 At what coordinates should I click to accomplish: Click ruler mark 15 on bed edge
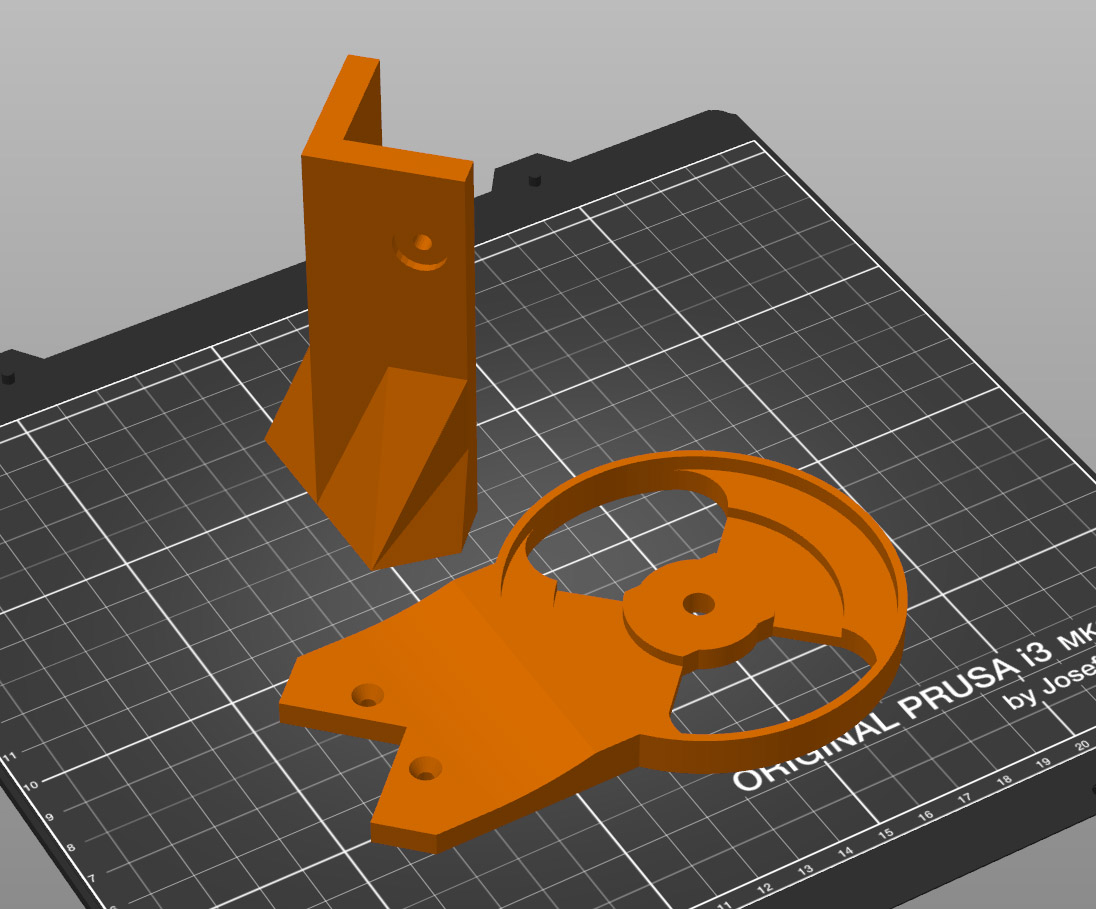886,833
